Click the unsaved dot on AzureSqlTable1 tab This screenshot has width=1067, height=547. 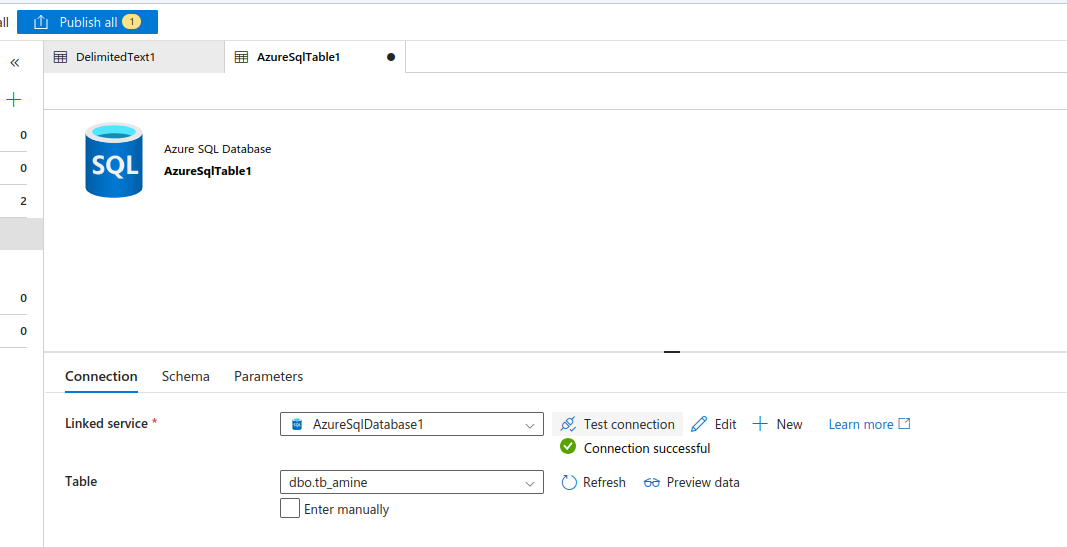point(391,57)
